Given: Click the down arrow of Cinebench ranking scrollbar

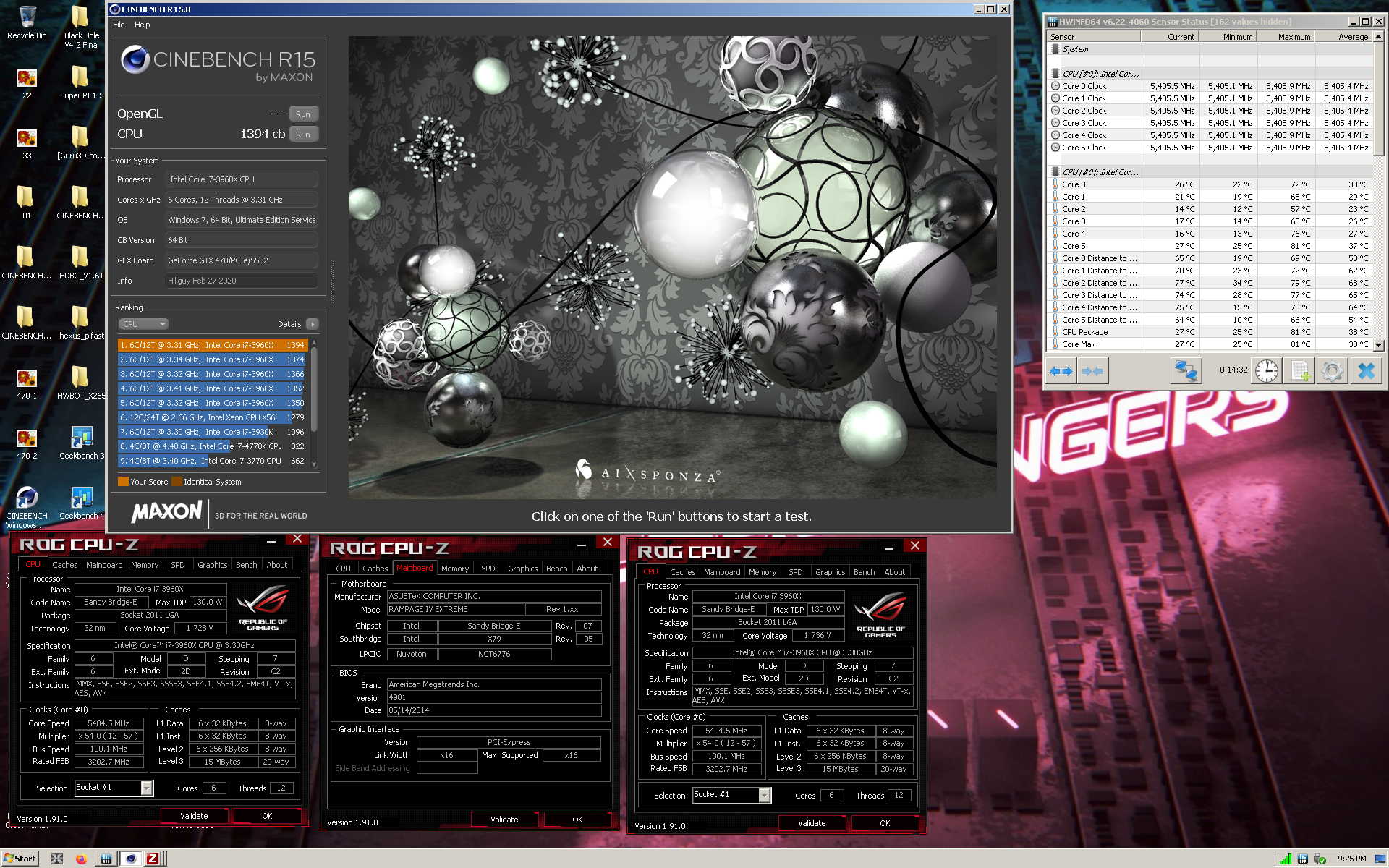Looking at the screenshot, I should [x=314, y=464].
